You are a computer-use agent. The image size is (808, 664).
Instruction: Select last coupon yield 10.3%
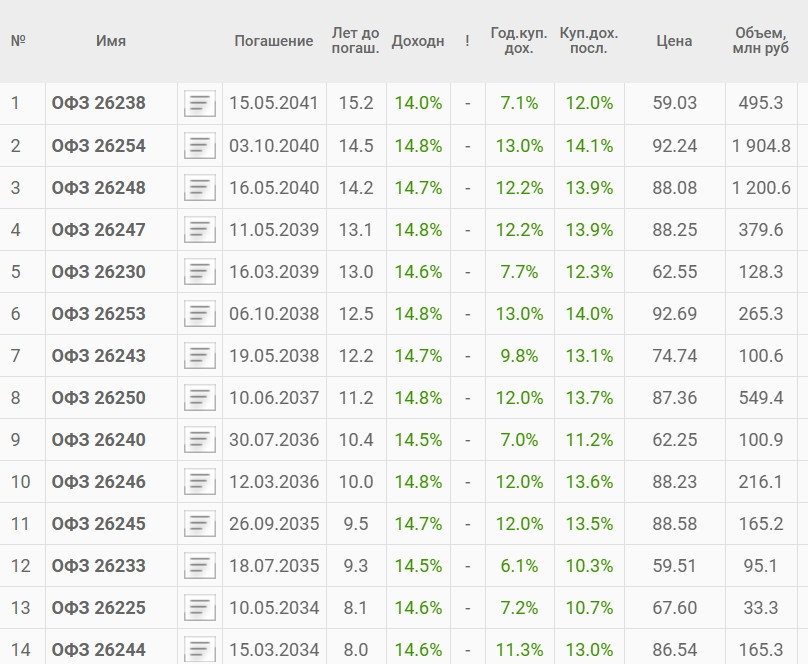point(589,566)
